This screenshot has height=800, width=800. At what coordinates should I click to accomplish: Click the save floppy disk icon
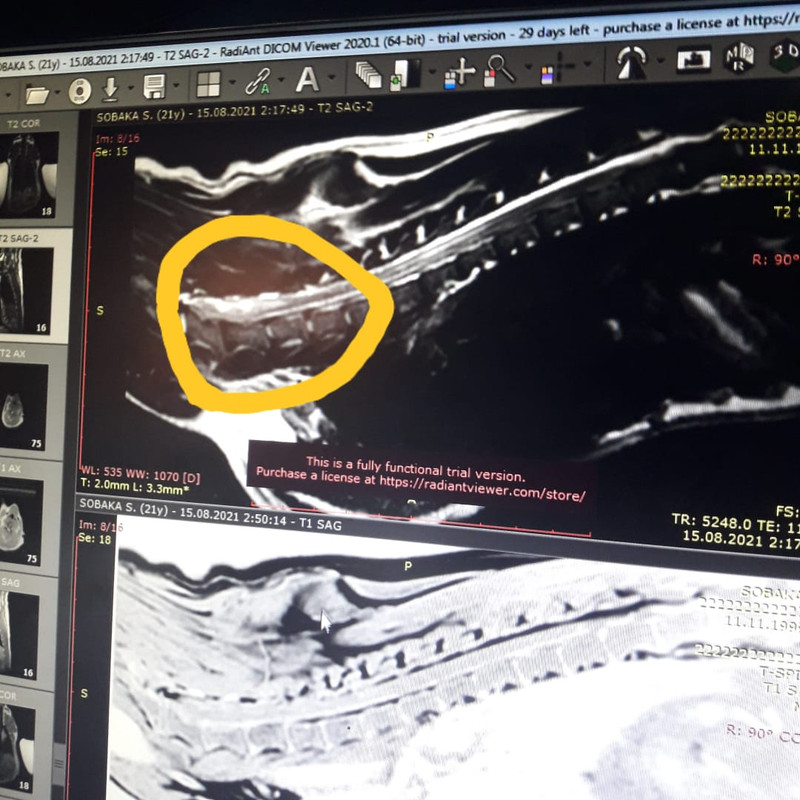pos(154,86)
